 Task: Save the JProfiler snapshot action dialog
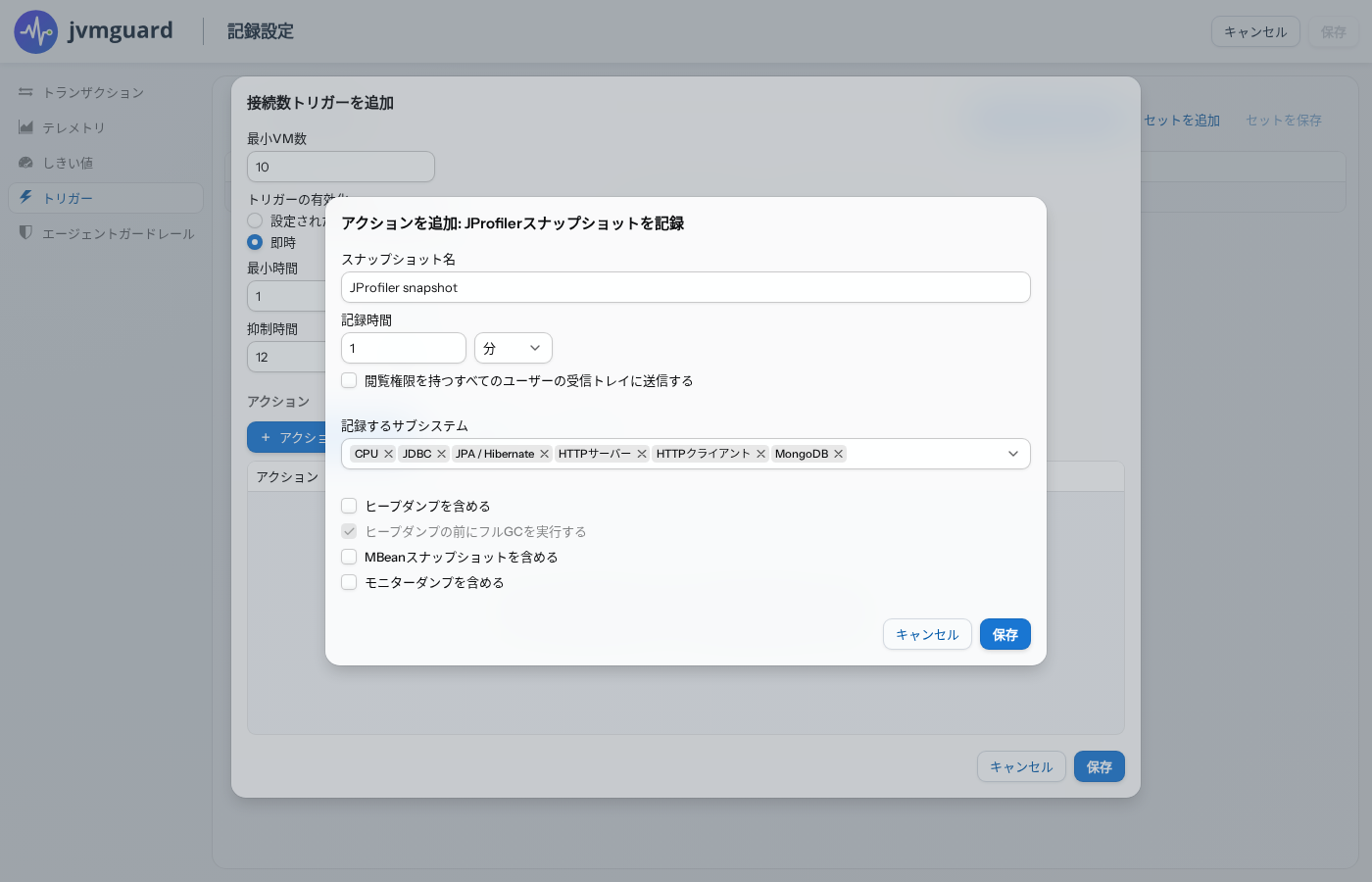pyautogui.click(x=1005, y=634)
